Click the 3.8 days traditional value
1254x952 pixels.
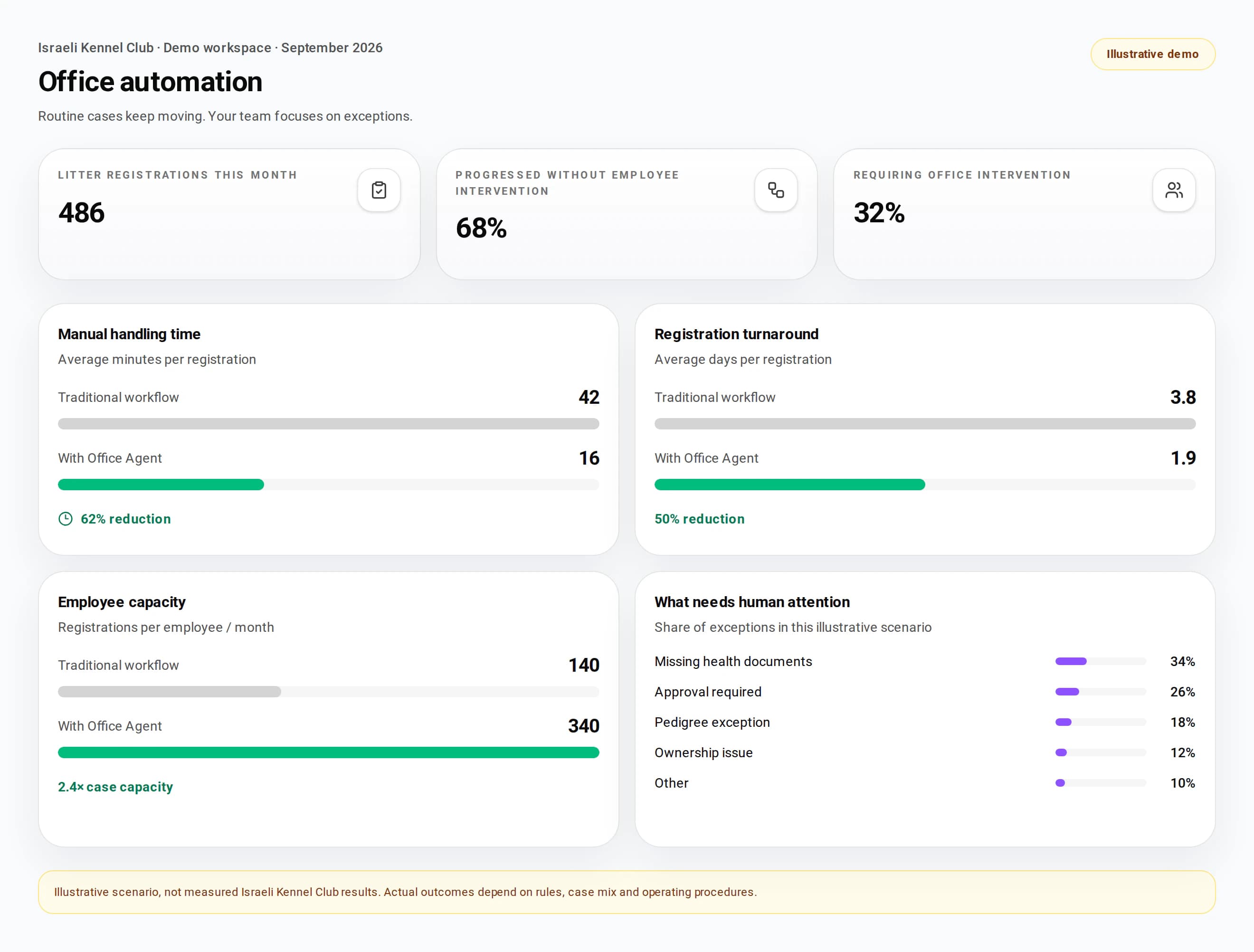tap(1183, 397)
